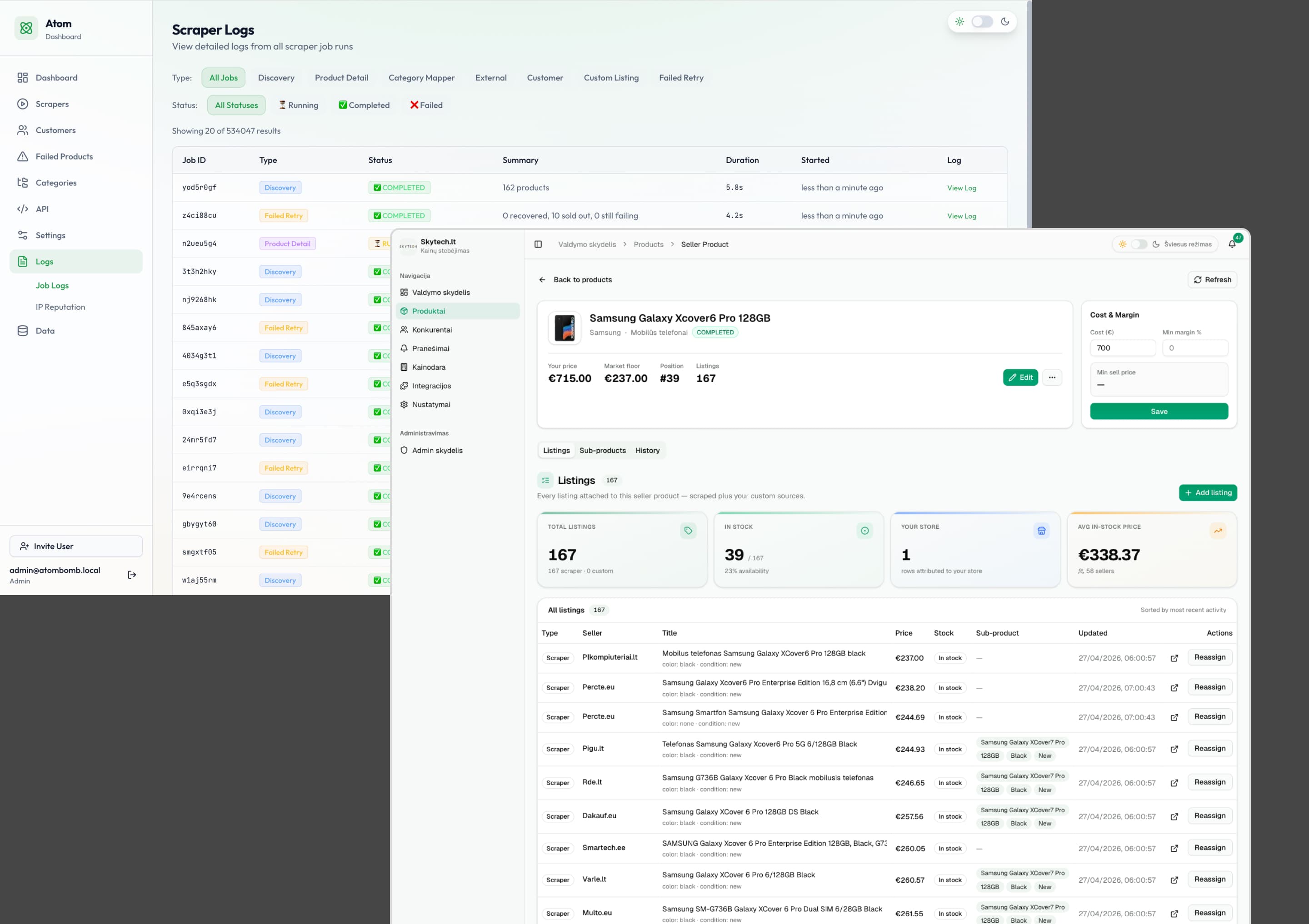
Task: Switch to the History tab
Action: [x=648, y=450]
